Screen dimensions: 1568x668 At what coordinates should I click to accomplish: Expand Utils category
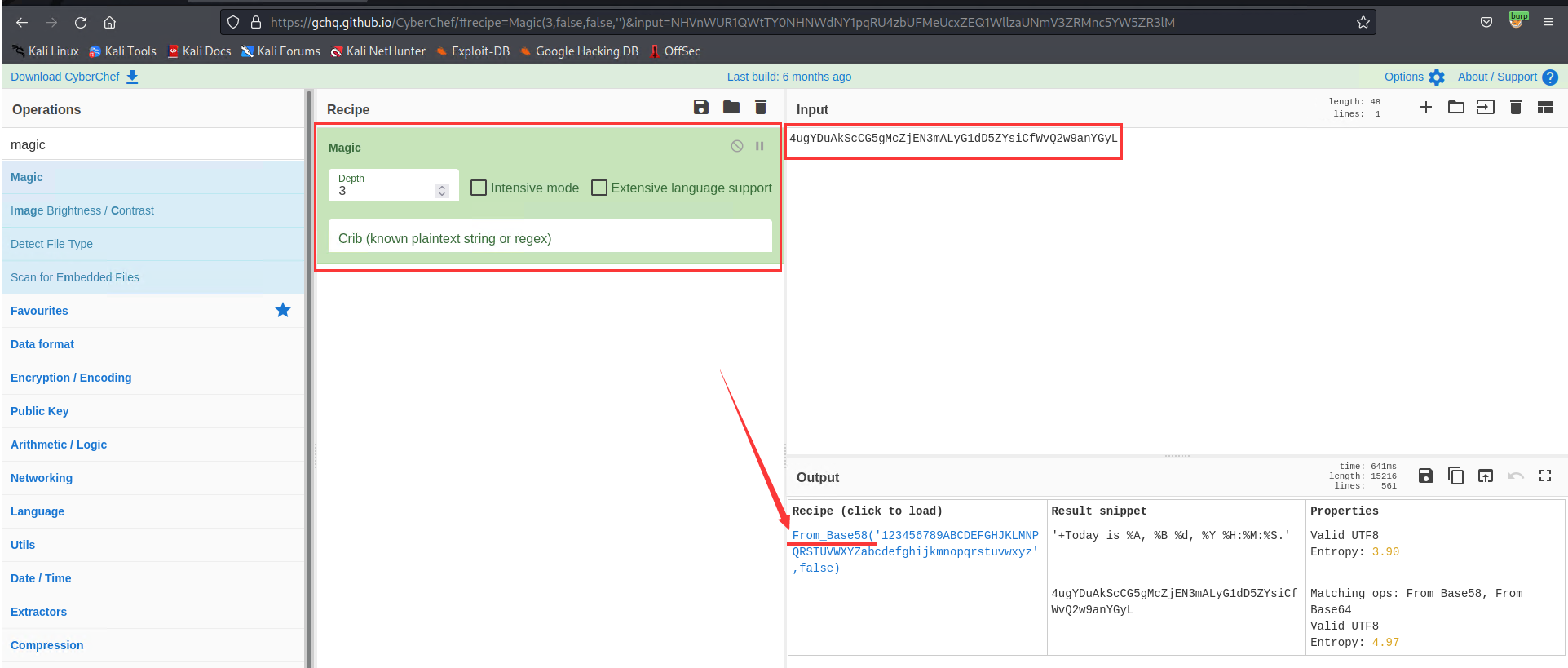coord(153,545)
